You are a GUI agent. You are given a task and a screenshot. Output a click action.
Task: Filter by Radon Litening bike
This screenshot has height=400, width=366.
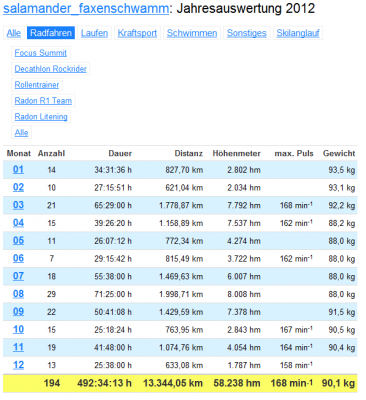[41, 117]
